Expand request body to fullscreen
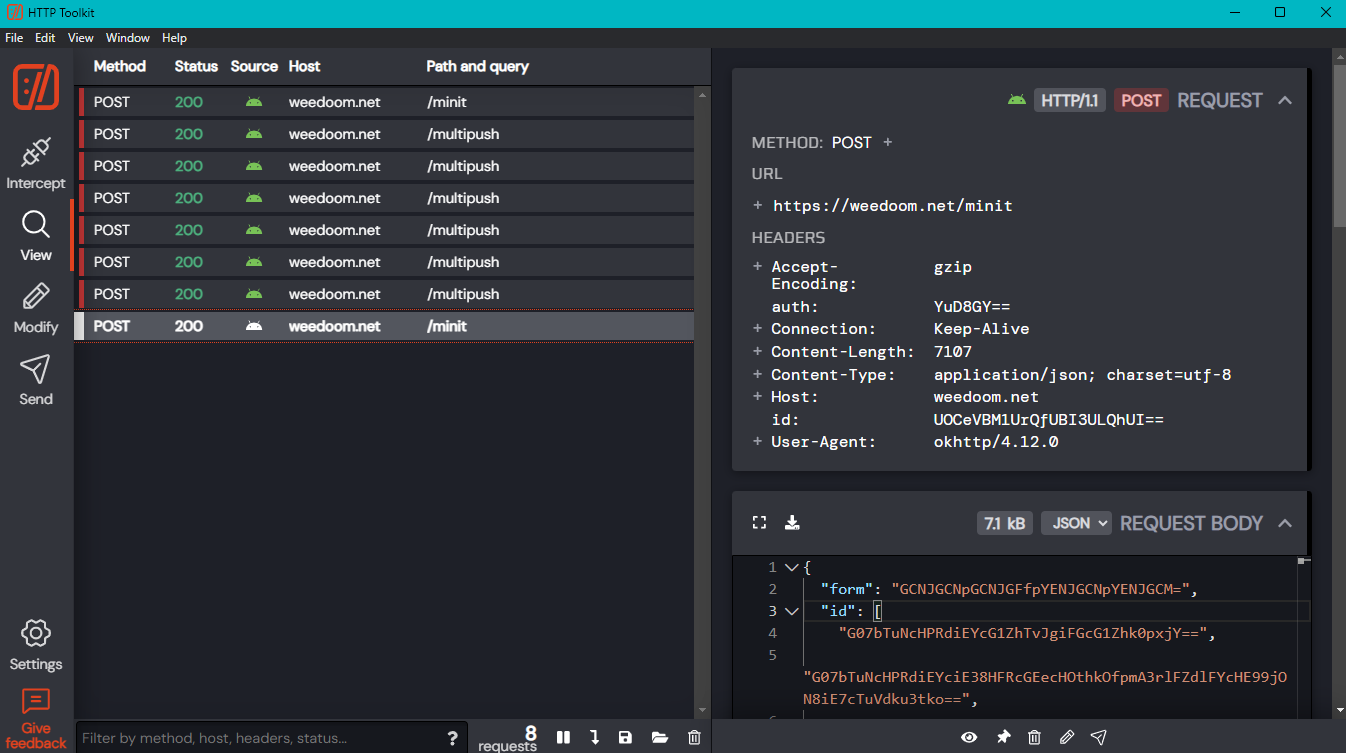 [x=759, y=522]
